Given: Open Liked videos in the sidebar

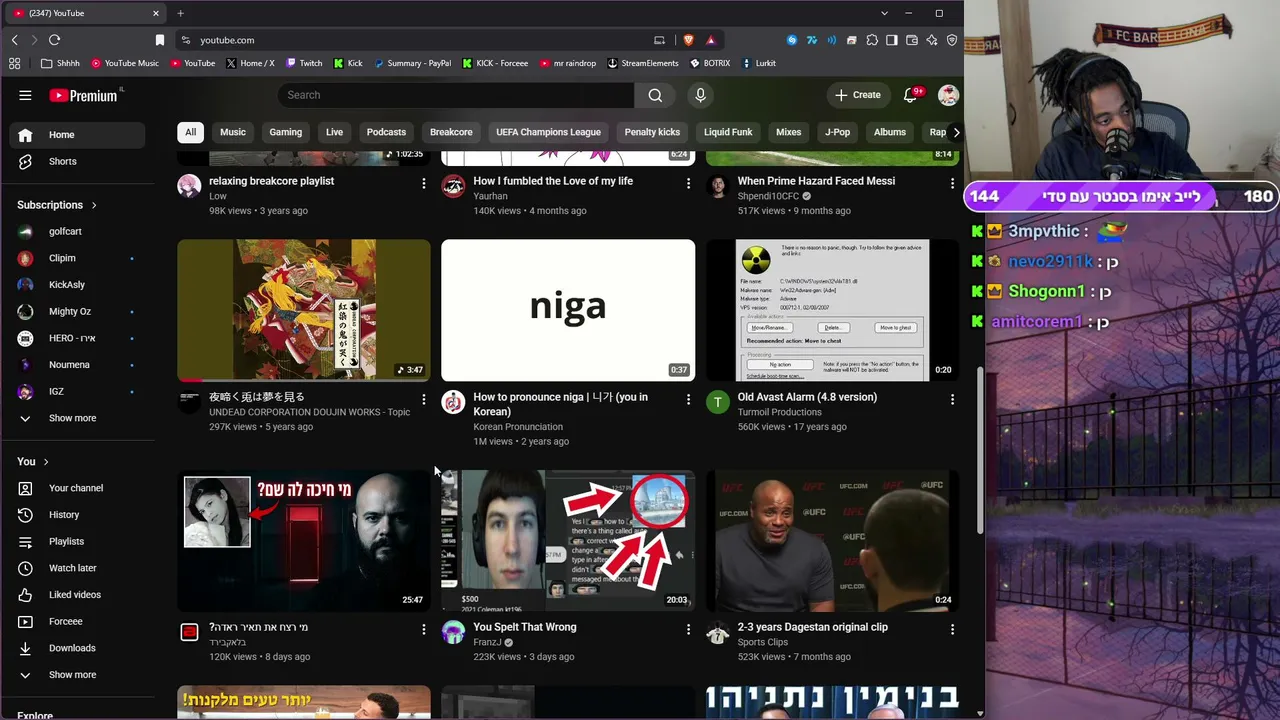Looking at the screenshot, I should point(78,595).
